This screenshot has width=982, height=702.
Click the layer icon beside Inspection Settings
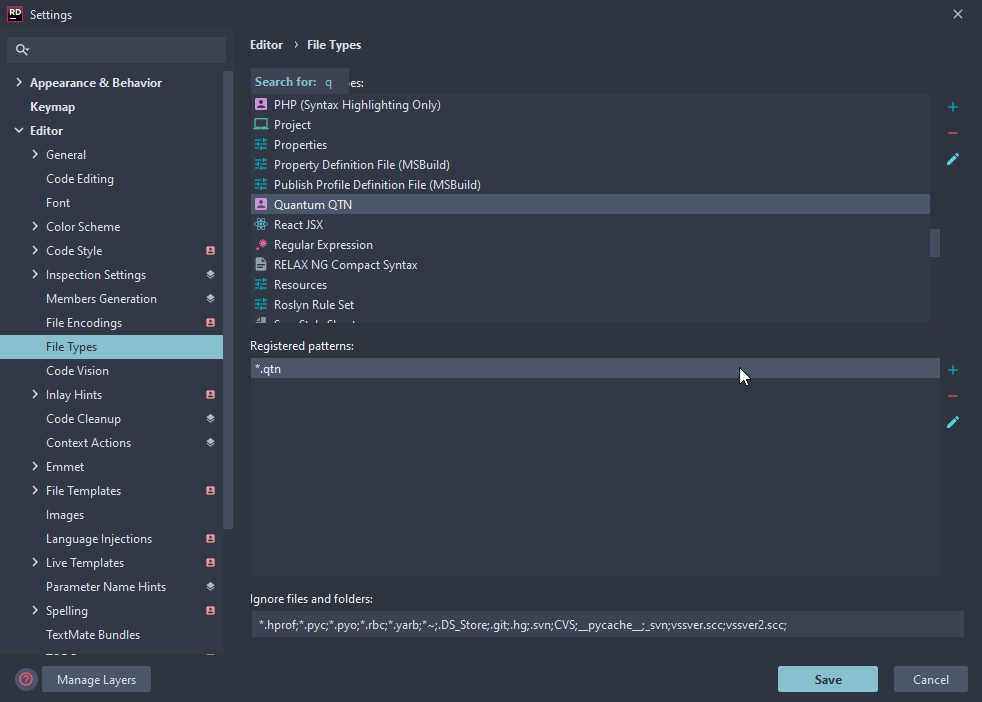210,275
